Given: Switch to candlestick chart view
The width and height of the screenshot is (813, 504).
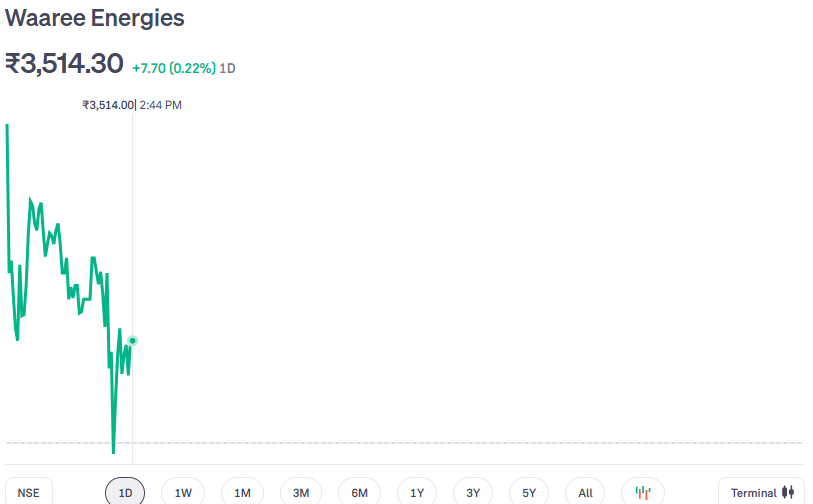Looking at the screenshot, I should click(643, 492).
